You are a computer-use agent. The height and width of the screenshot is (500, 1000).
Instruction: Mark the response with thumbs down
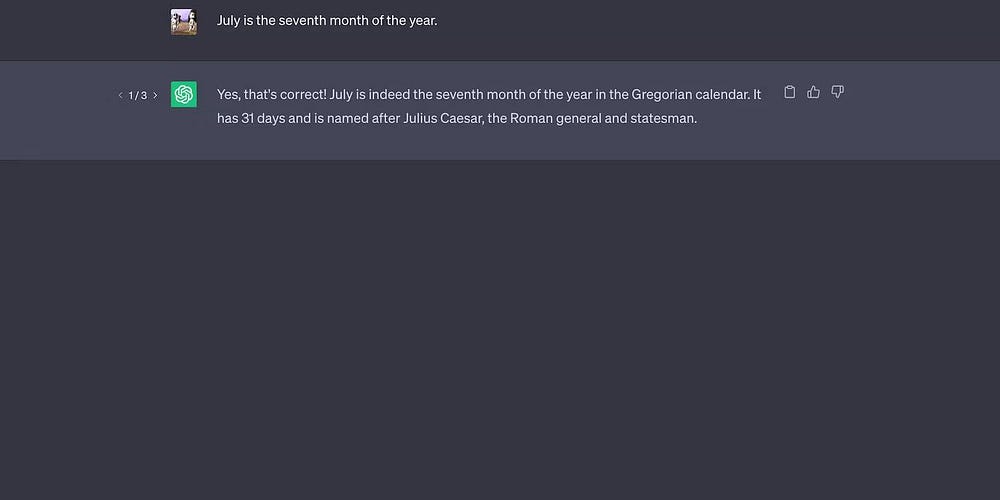pos(837,92)
